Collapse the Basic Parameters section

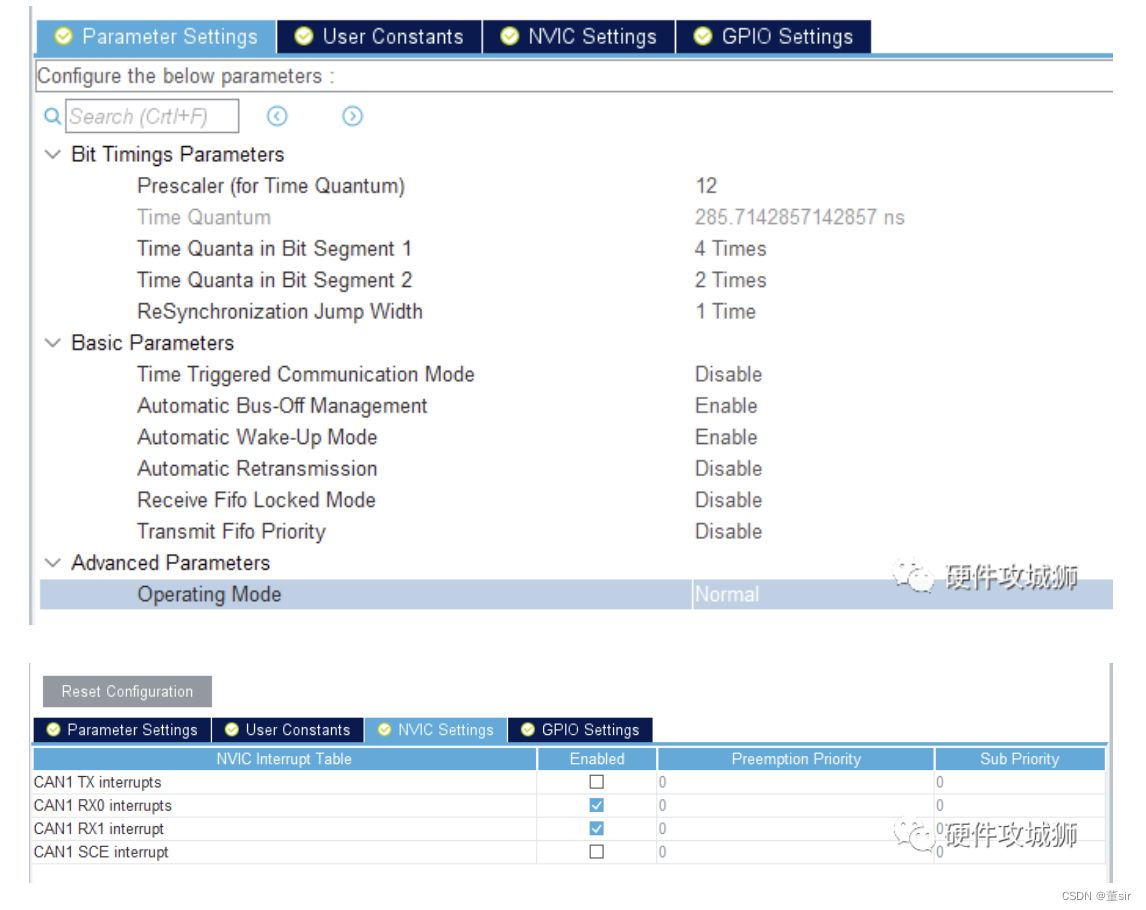click(53, 343)
